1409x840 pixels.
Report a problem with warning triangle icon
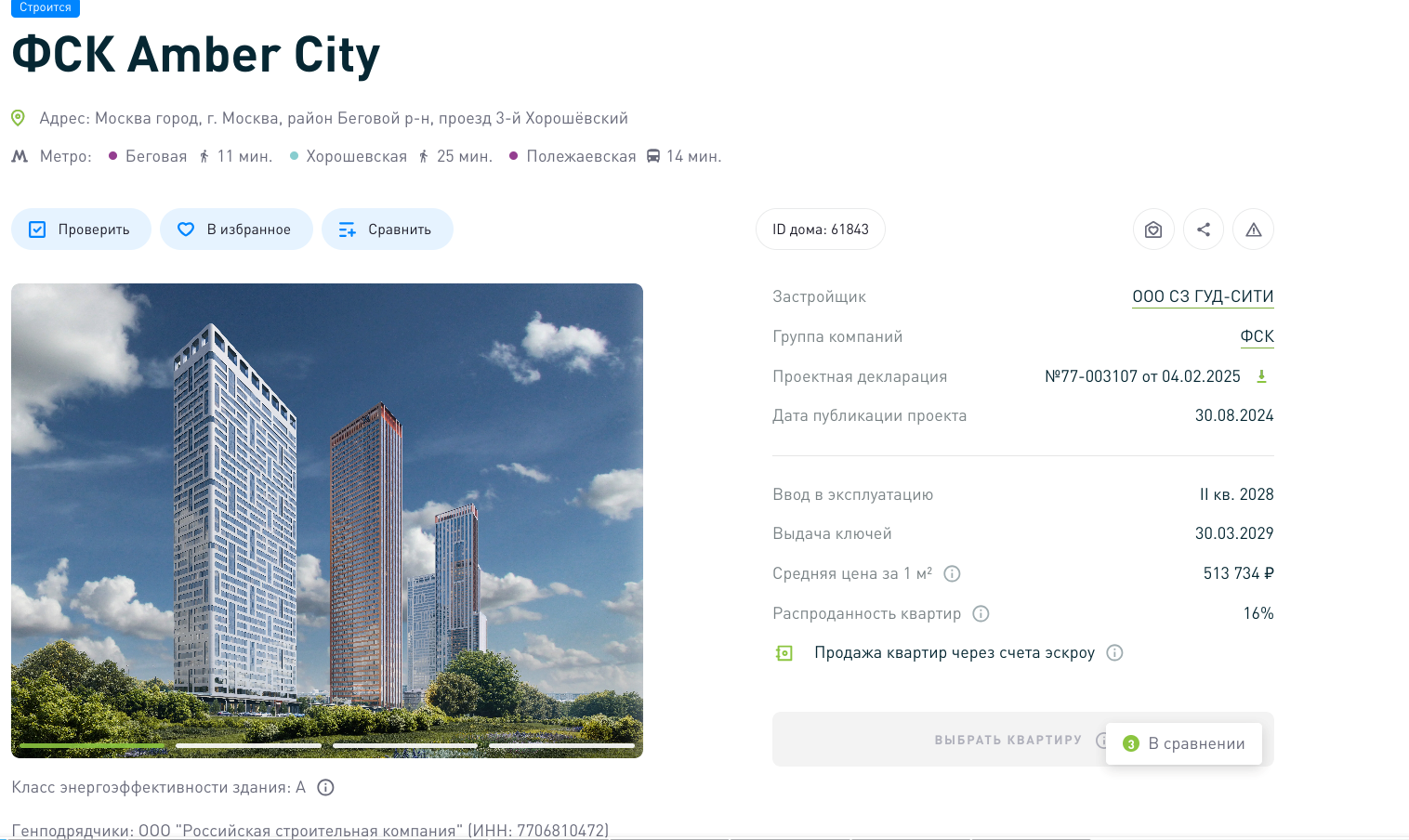tap(1253, 230)
